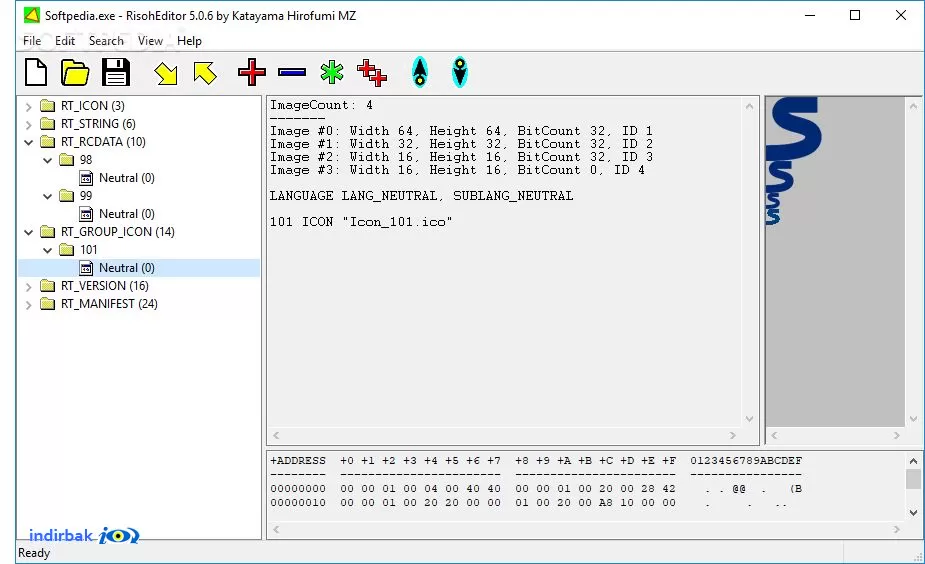
Task: Click the RT_VERSION folder icon
Action: [47, 286]
